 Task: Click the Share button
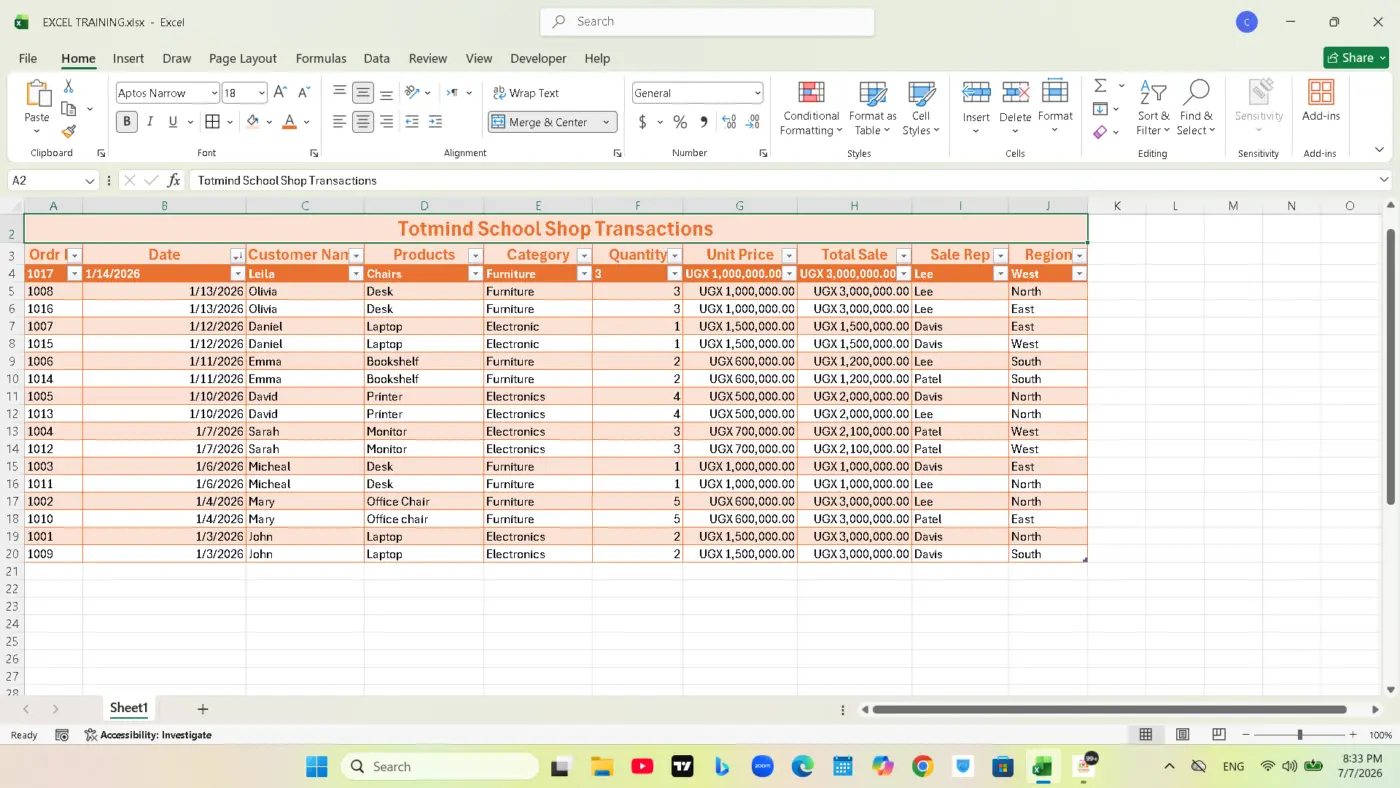click(1356, 58)
